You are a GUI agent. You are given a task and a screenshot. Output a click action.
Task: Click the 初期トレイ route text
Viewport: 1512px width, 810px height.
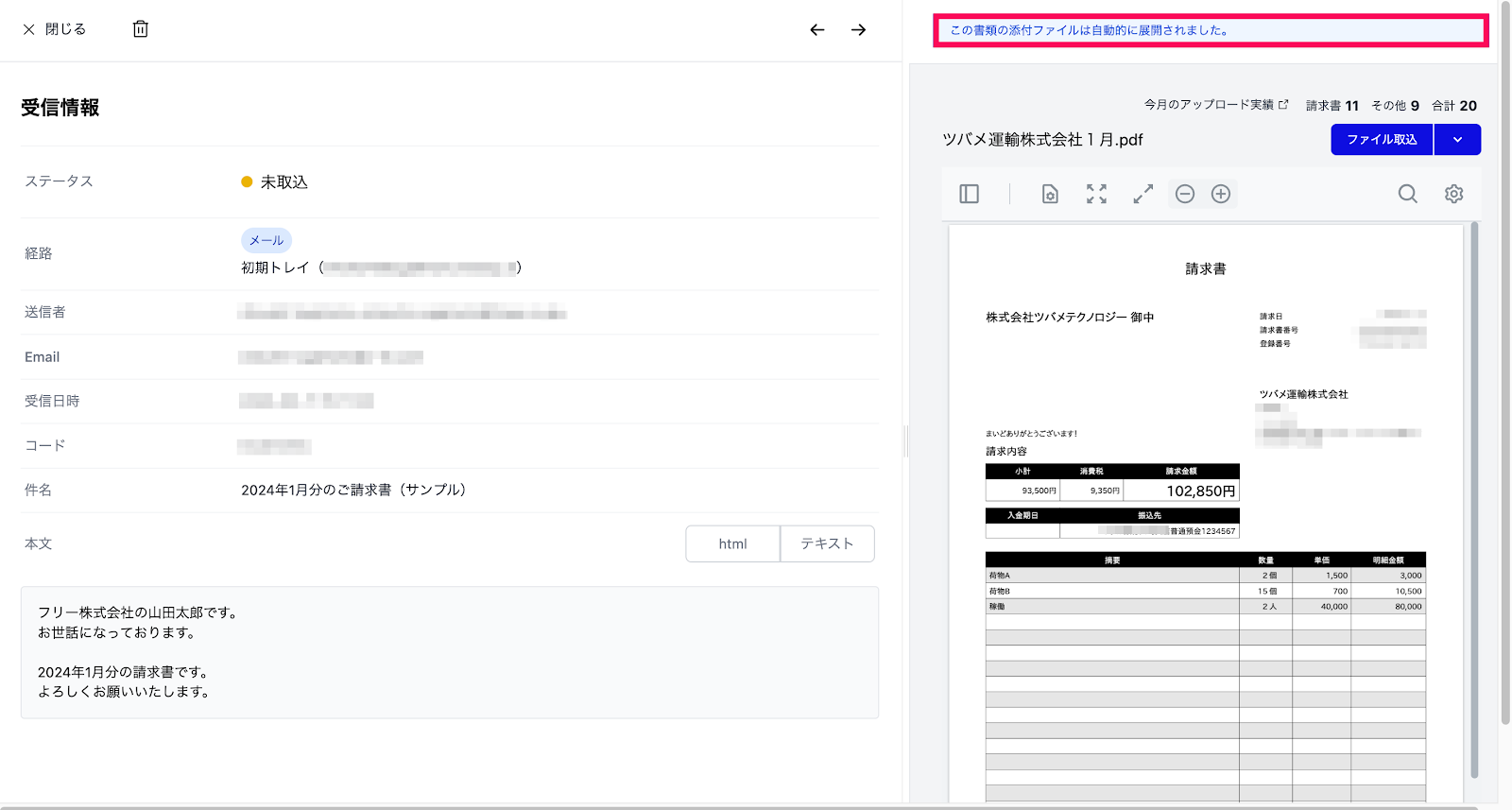click(x=275, y=267)
